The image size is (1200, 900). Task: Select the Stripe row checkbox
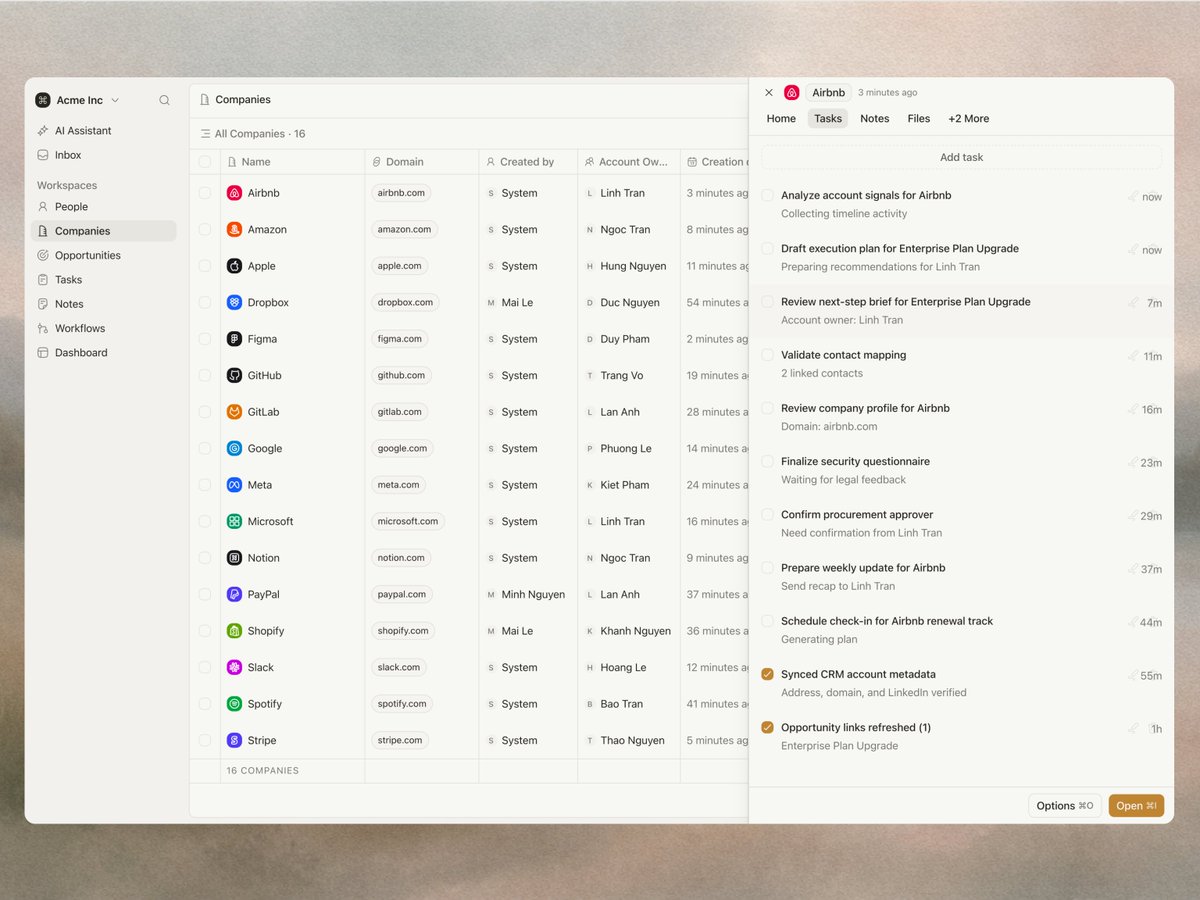click(x=205, y=741)
